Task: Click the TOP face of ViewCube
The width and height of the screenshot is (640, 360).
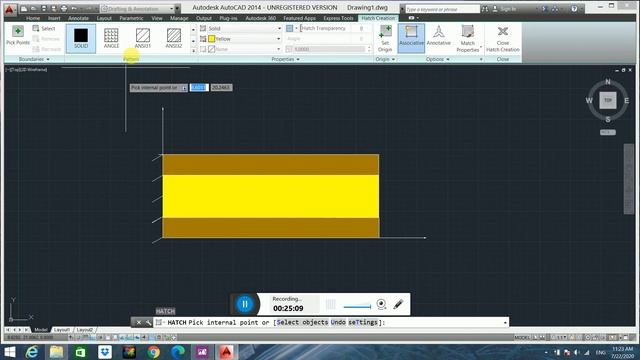Action: (608, 100)
